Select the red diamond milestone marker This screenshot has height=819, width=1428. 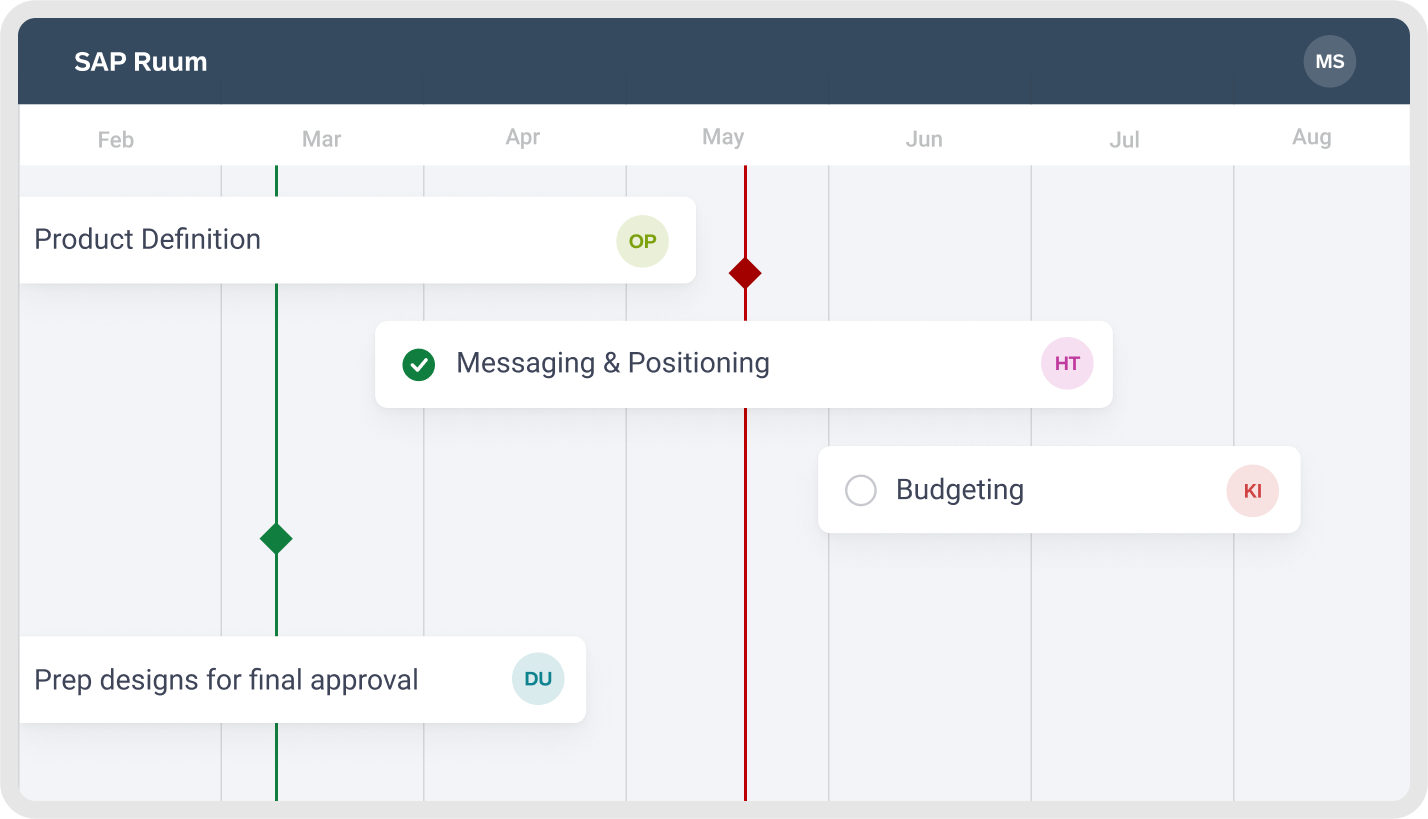tap(745, 273)
